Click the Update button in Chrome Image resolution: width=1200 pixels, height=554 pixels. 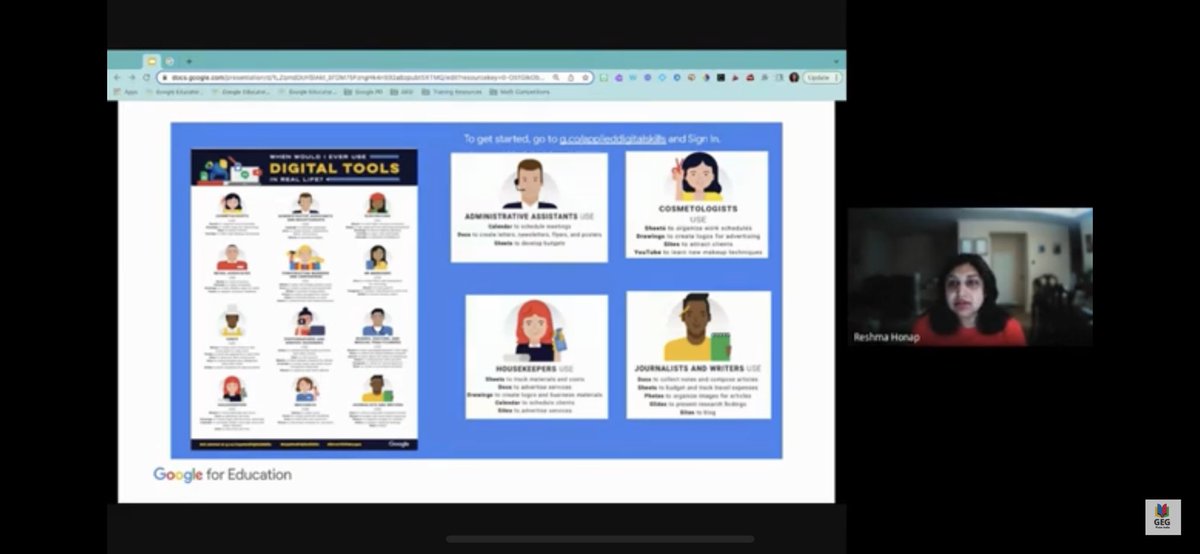[818, 77]
